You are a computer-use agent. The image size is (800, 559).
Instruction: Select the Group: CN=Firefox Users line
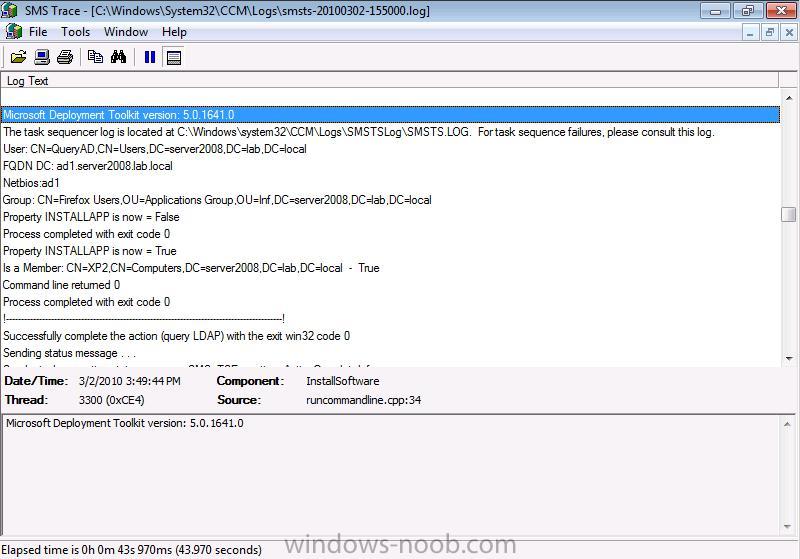coord(391,200)
